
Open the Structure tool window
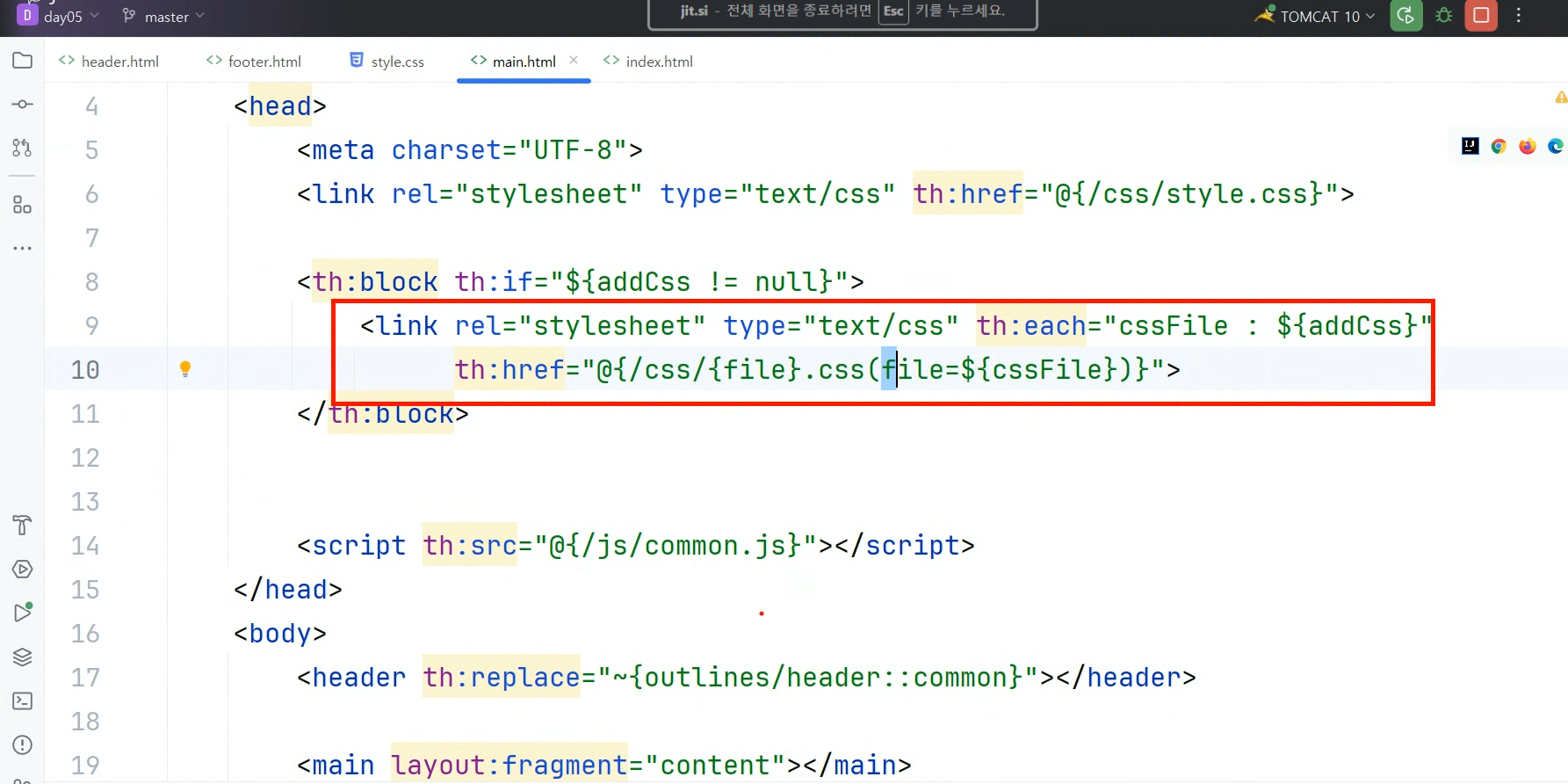pyautogui.click(x=23, y=206)
